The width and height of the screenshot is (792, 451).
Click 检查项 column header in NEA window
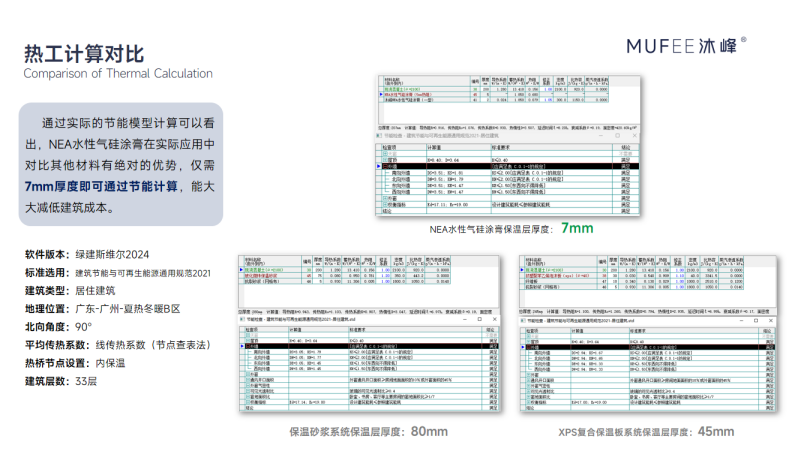402,147
